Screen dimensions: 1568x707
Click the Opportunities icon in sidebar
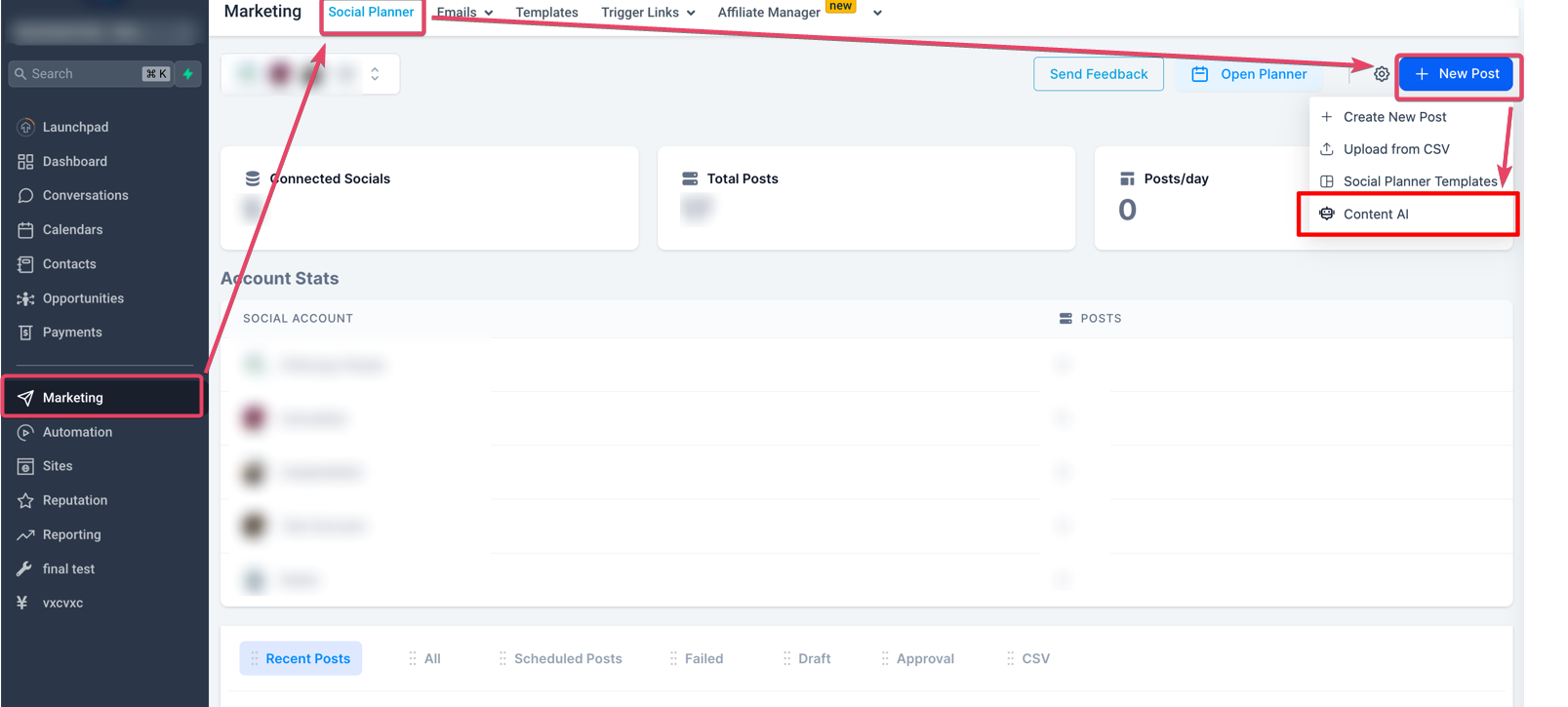point(25,298)
